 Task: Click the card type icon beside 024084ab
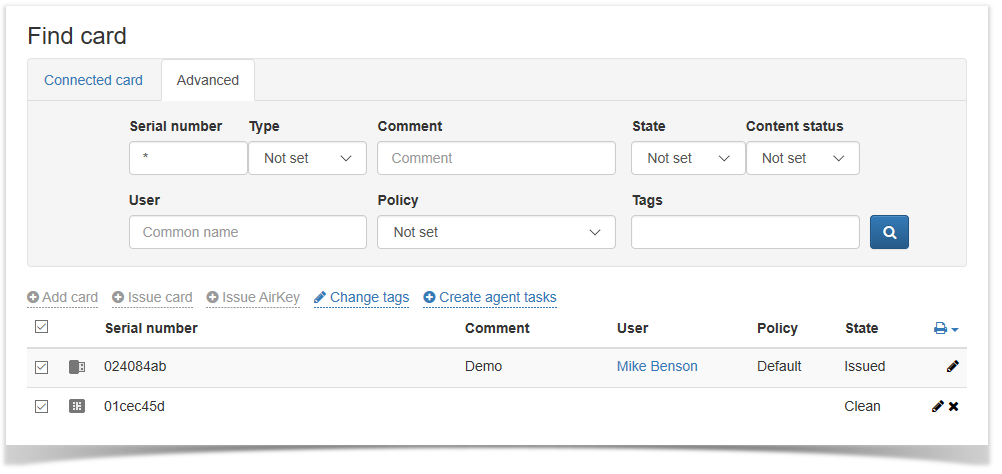(77, 367)
